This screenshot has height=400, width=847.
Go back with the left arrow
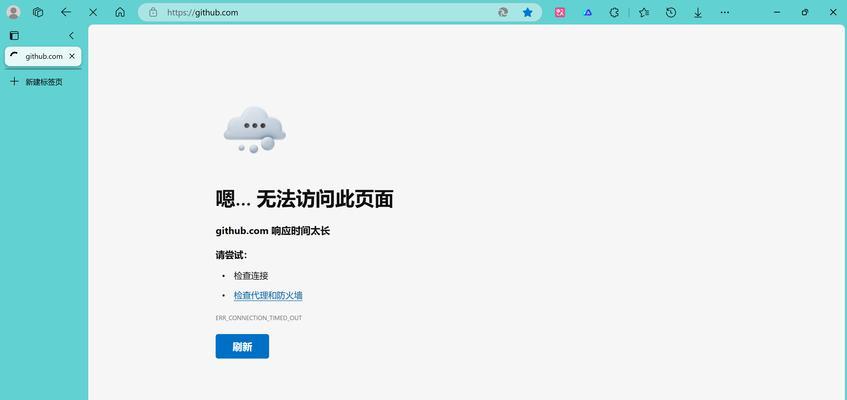point(66,12)
